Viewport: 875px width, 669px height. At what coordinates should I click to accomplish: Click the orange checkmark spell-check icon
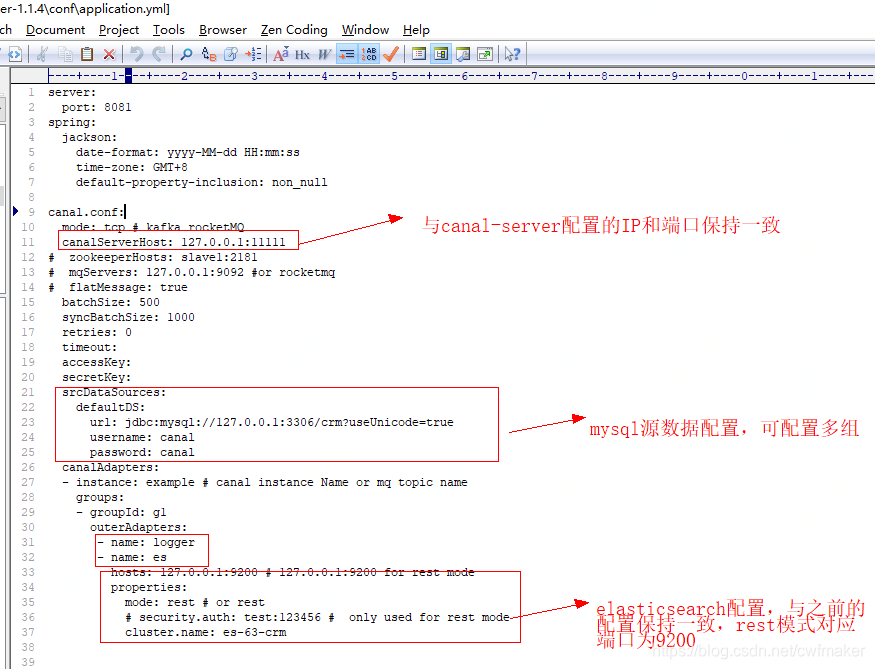click(391, 54)
